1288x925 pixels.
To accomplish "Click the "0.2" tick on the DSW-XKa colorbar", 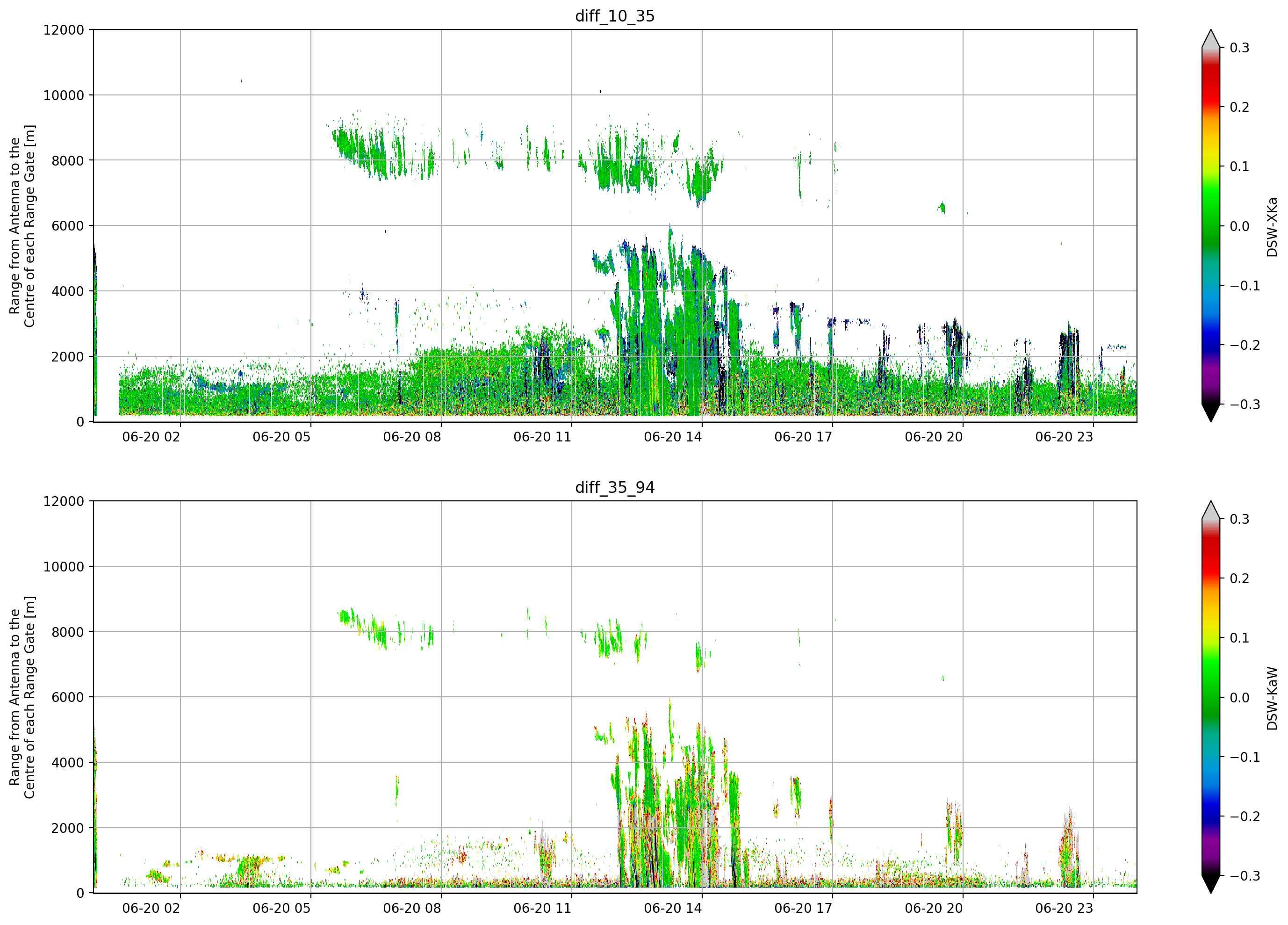I will (1239, 108).
